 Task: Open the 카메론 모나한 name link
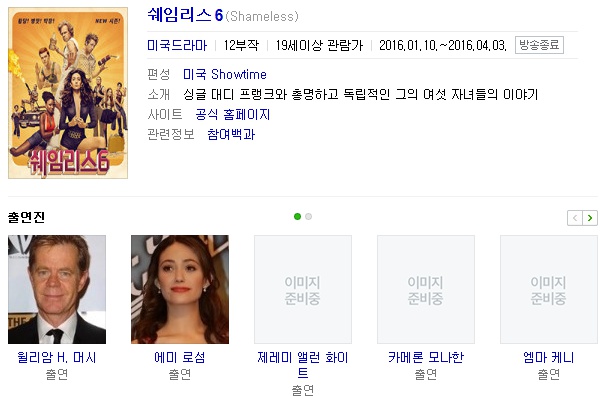click(426, 358)
